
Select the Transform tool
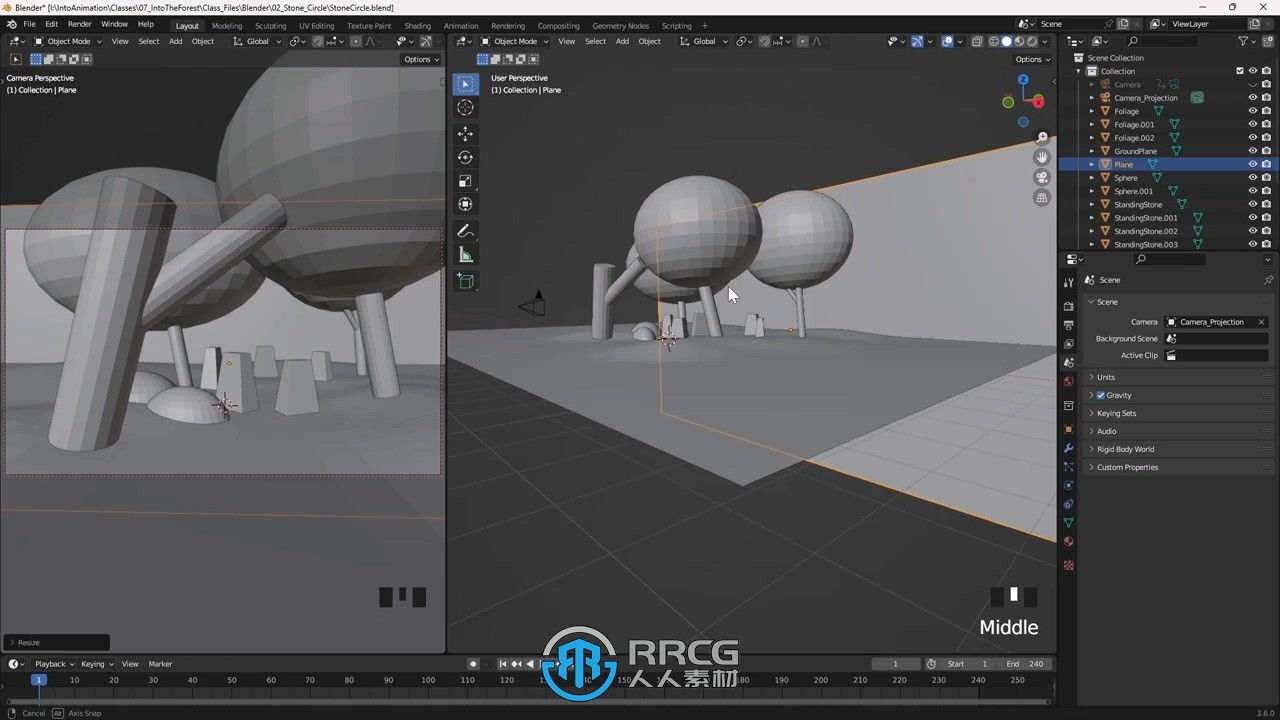pos(465,204)
